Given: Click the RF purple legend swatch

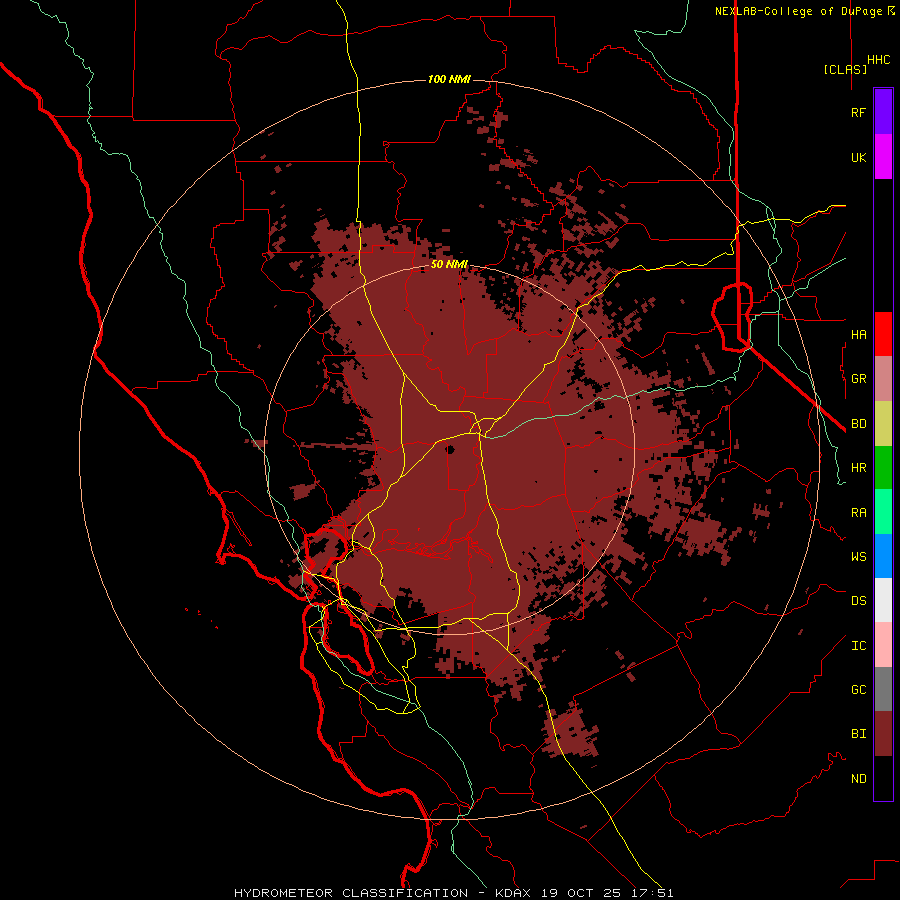Looking at the screenshot, I should 883,112.
